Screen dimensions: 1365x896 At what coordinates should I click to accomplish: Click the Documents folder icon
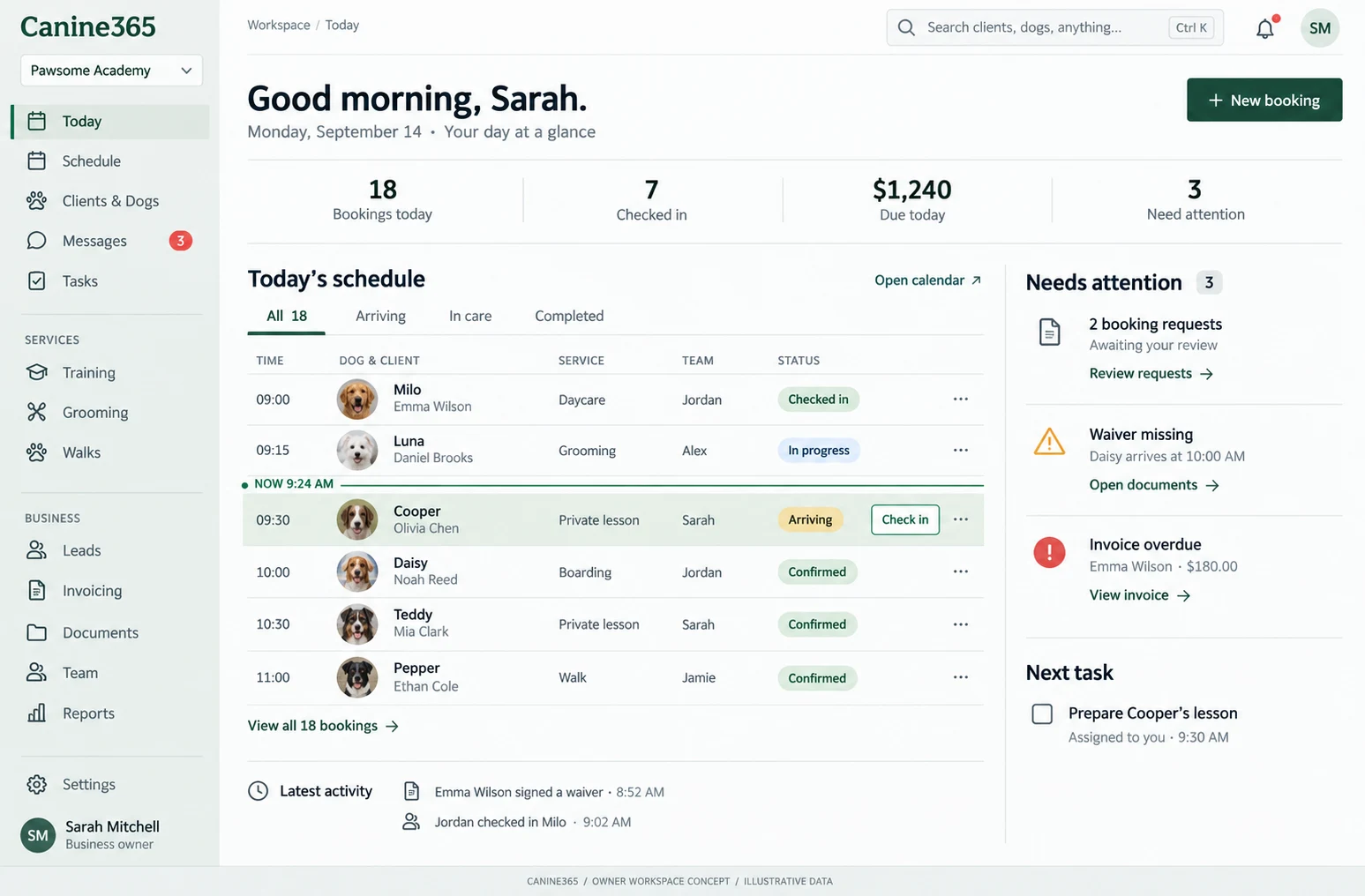[36, 632]
